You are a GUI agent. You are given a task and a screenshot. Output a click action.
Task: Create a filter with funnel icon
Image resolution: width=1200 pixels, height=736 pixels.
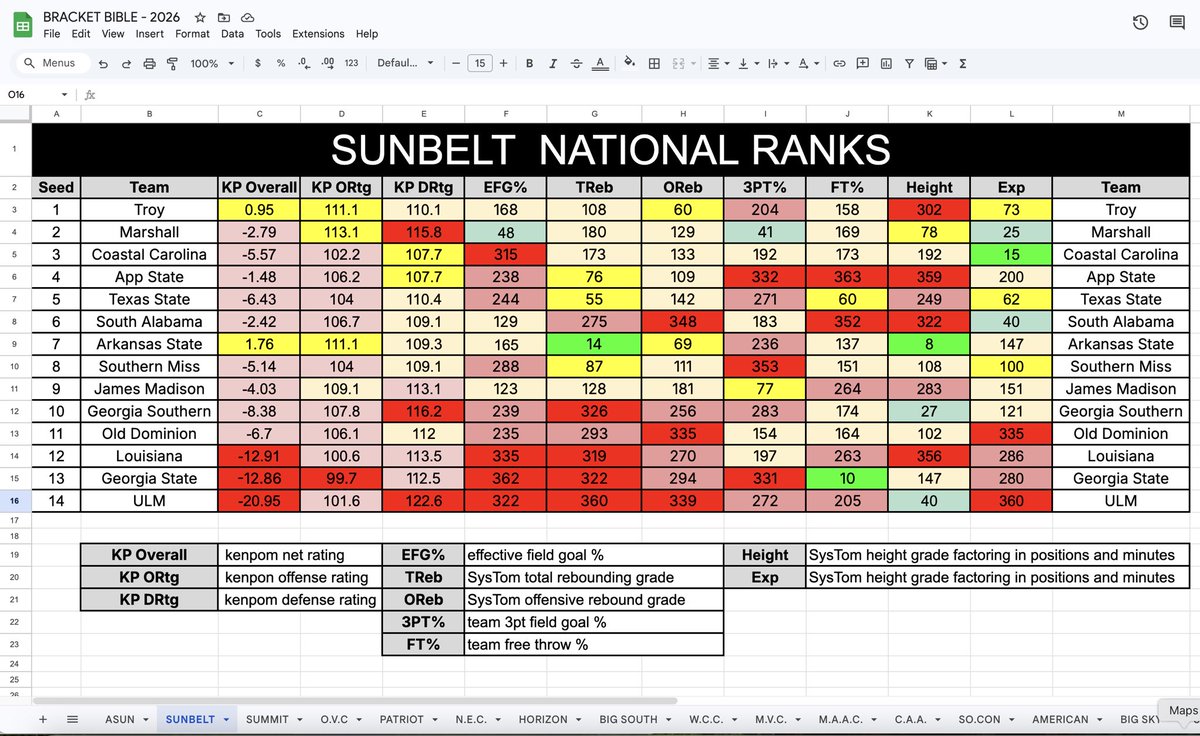click(x=909, y=63)
